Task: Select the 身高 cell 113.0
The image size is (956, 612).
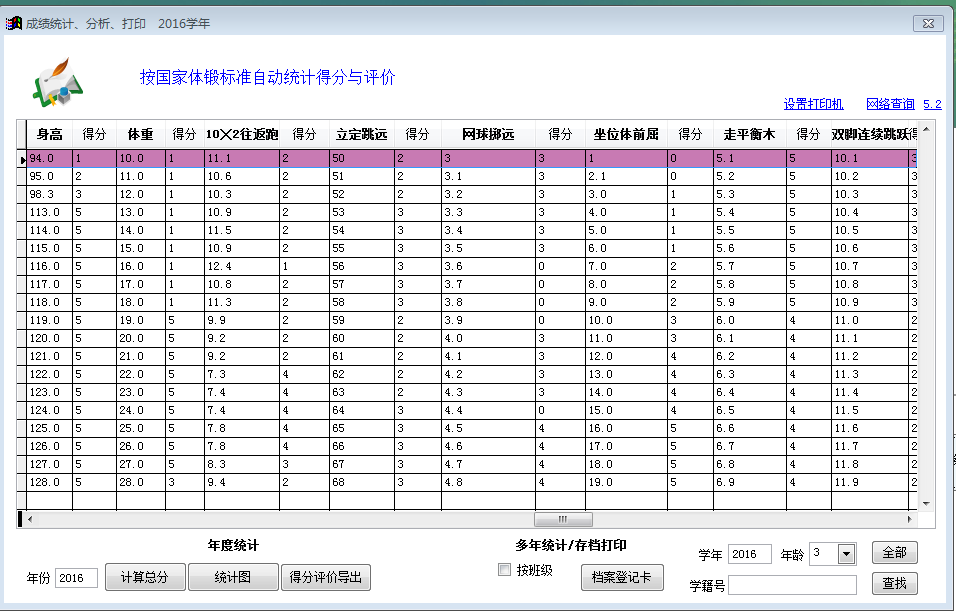Action: (49, 213)
